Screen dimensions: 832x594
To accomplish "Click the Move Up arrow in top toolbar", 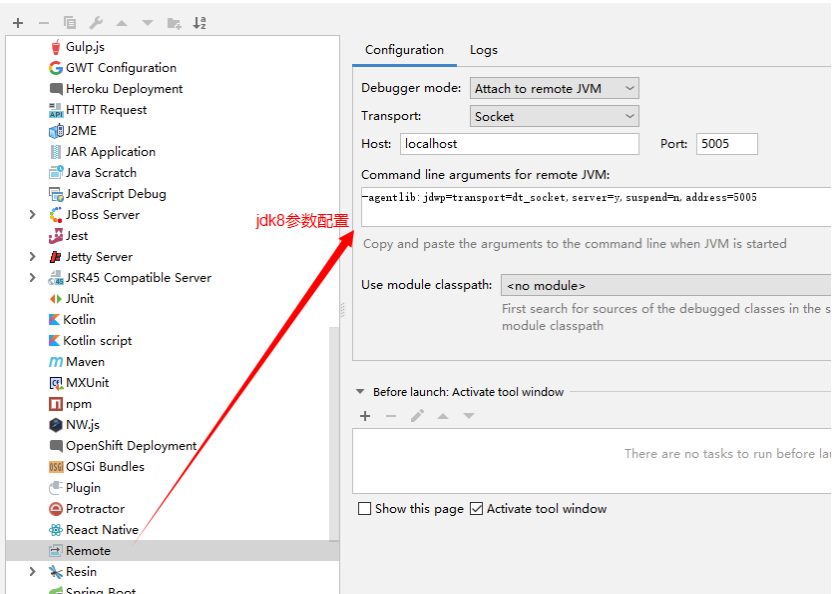I will [122, 23].
